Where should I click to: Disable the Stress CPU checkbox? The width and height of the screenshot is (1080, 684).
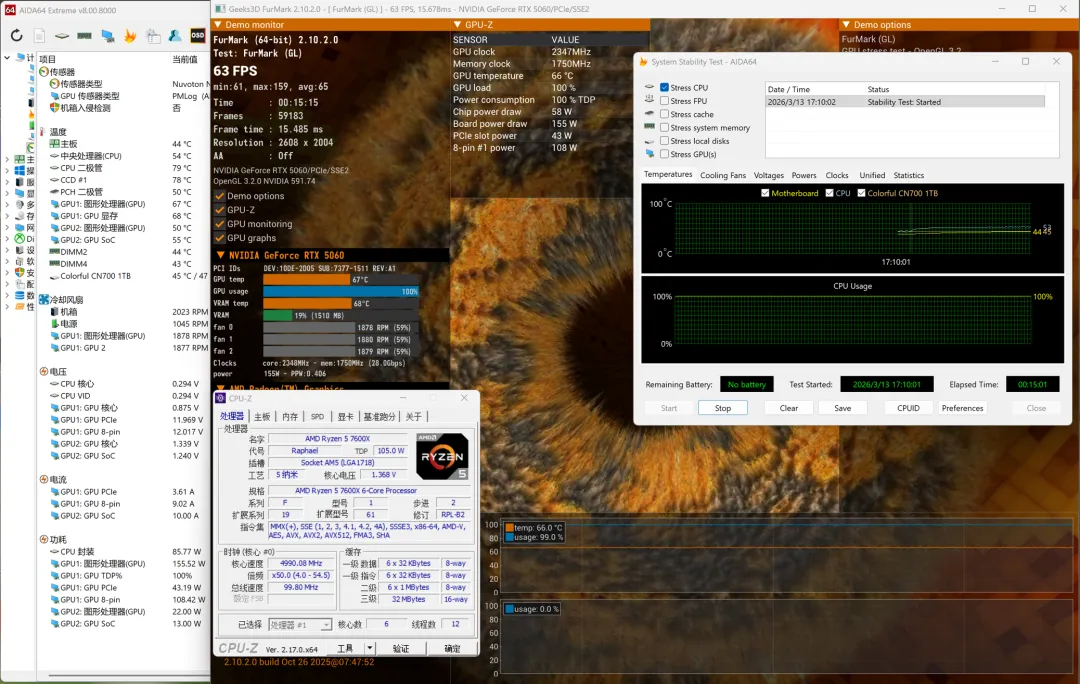pyautogui.click(x=665, y=87)
